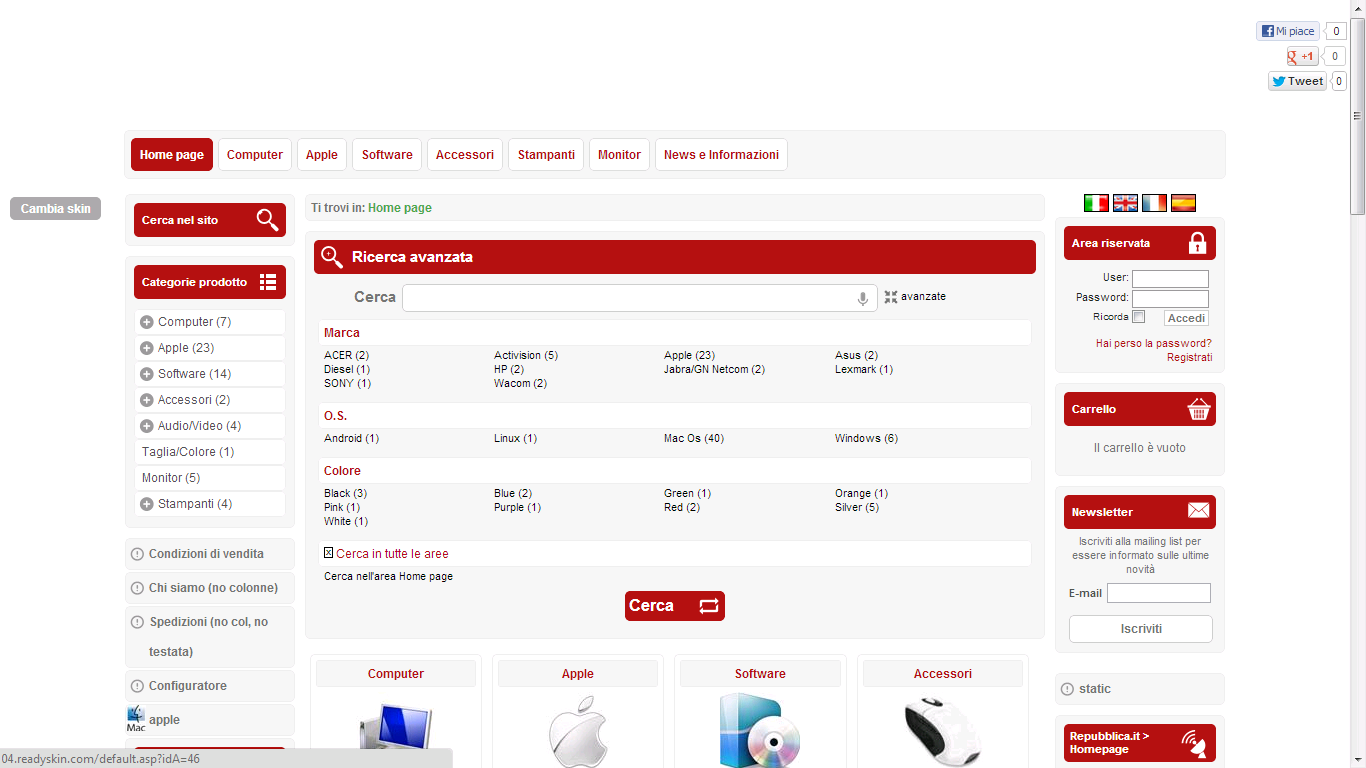Click the Facebook Mi piace button
Screen dimensions: 1366x768
1288,31
